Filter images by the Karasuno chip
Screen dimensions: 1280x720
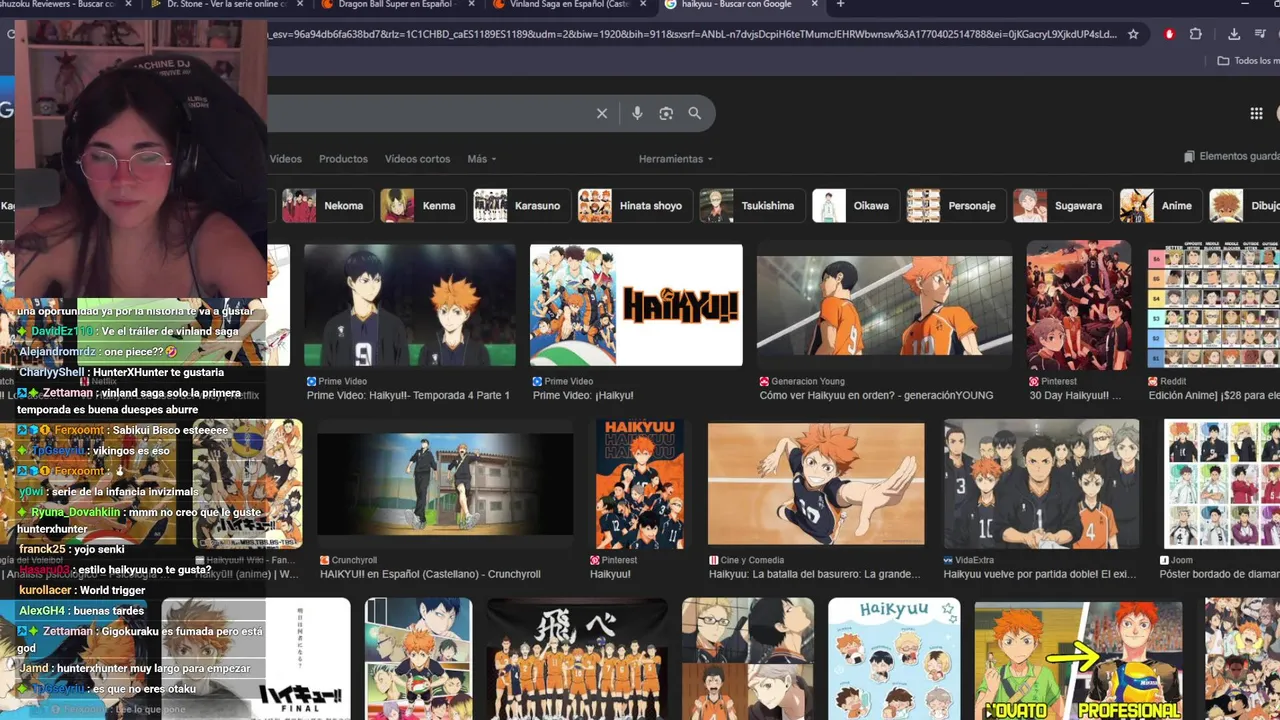[521, 206]
